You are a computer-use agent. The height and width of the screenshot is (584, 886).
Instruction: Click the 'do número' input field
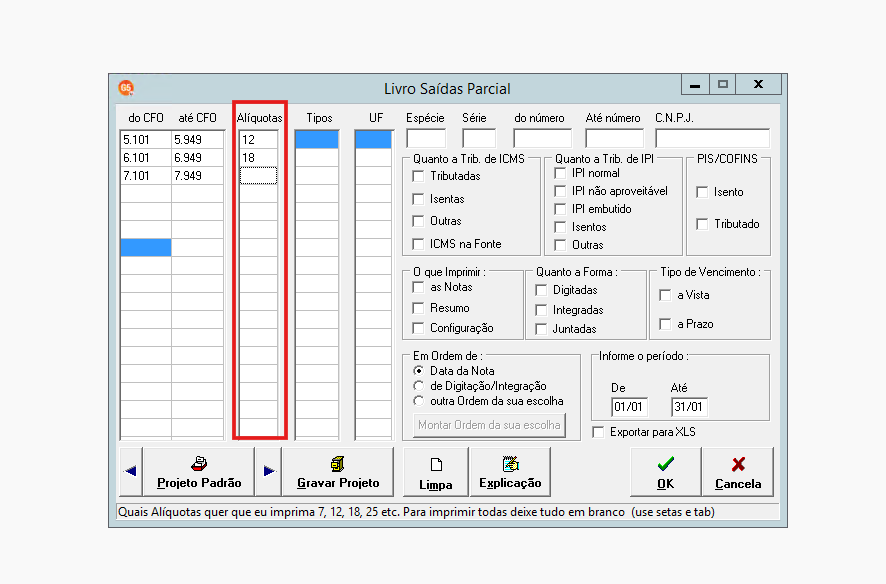542,138
